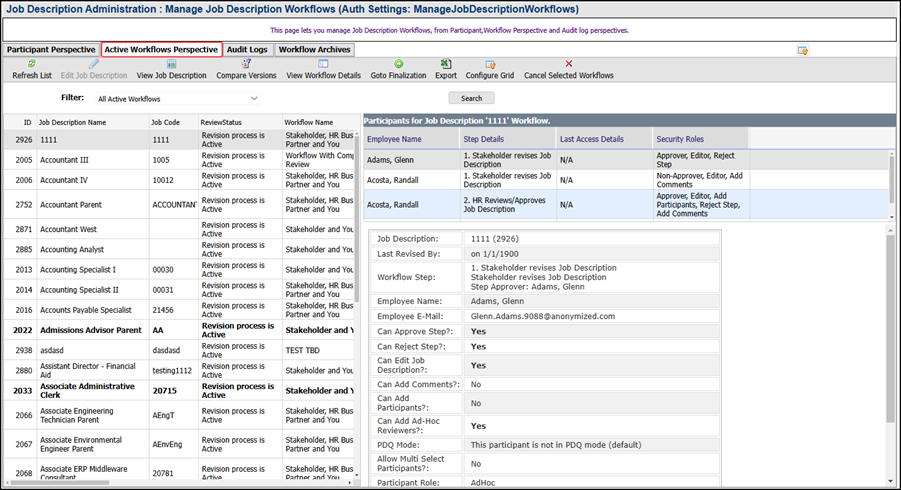This screenshot has height=490, width=901.
Task: Select the Associate Administrative Clerk row
Action: (x=179, y=391)
